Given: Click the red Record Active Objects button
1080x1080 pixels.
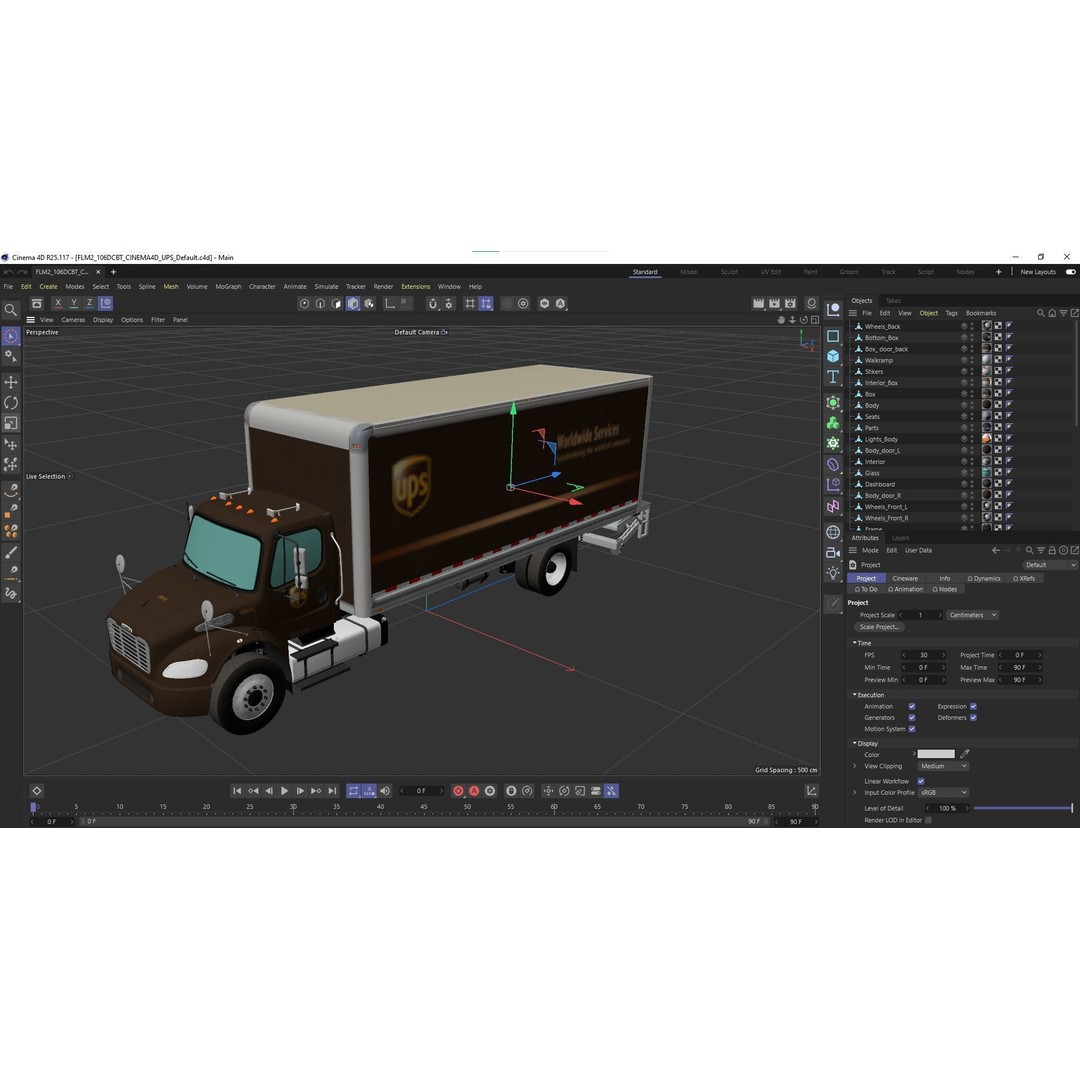Looking at the screenshot, I should click(x=458, y=791).
